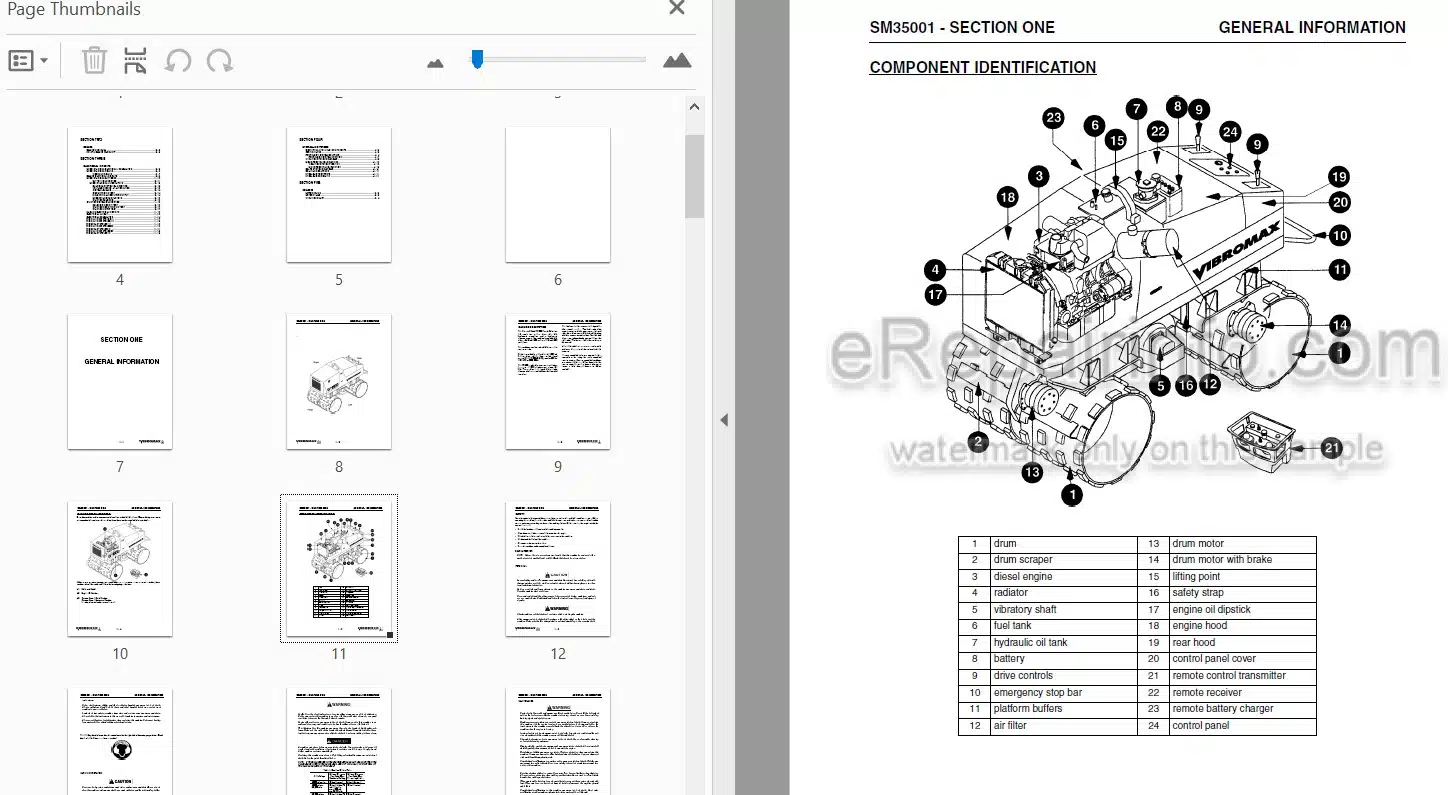Click the GENERAL INFORMATION header text

1312,28
